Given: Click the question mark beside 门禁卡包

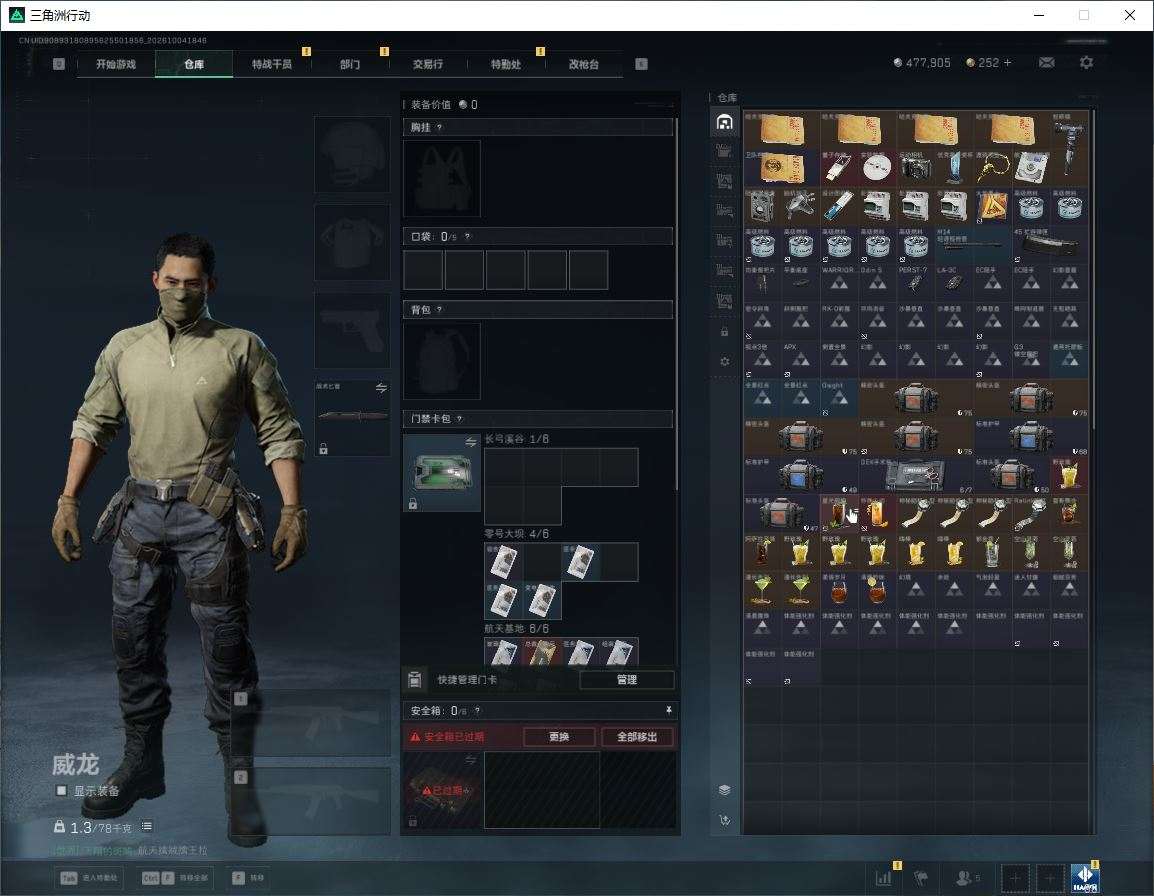Looking at the screenshot, I should point(459,419).
